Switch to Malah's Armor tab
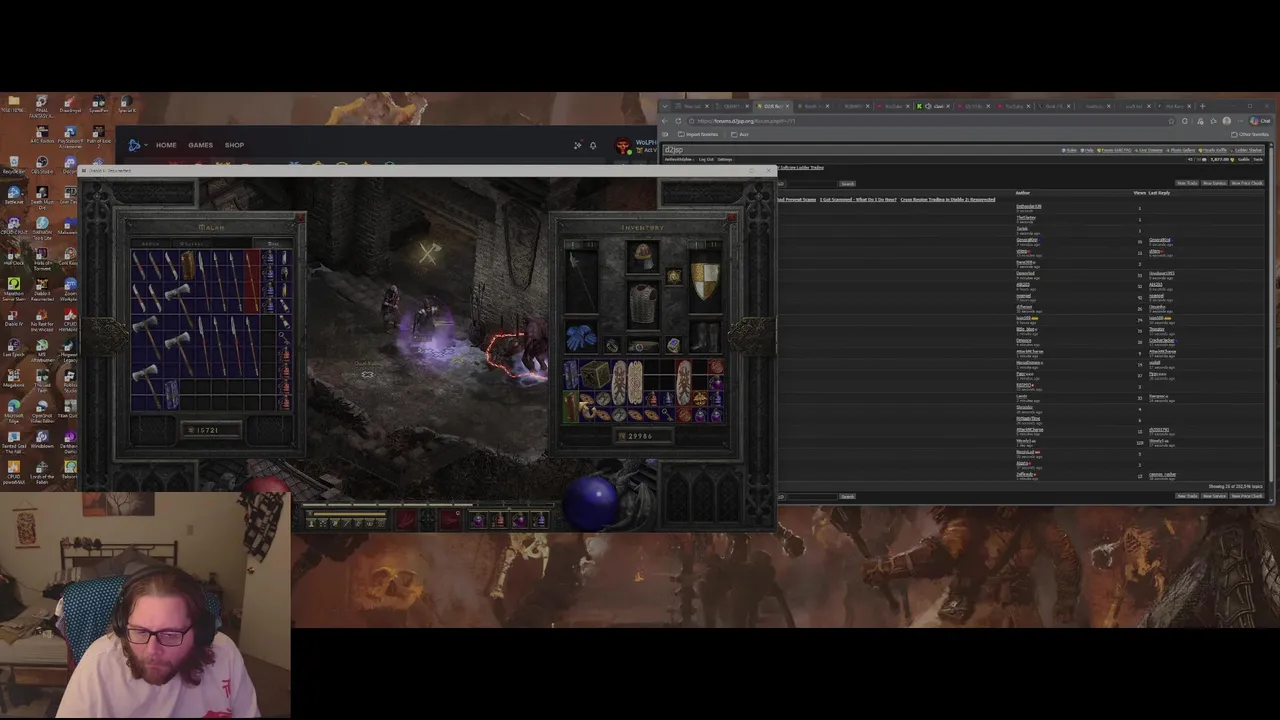Viewport: 1280px width, 720px height. (151, 243)
